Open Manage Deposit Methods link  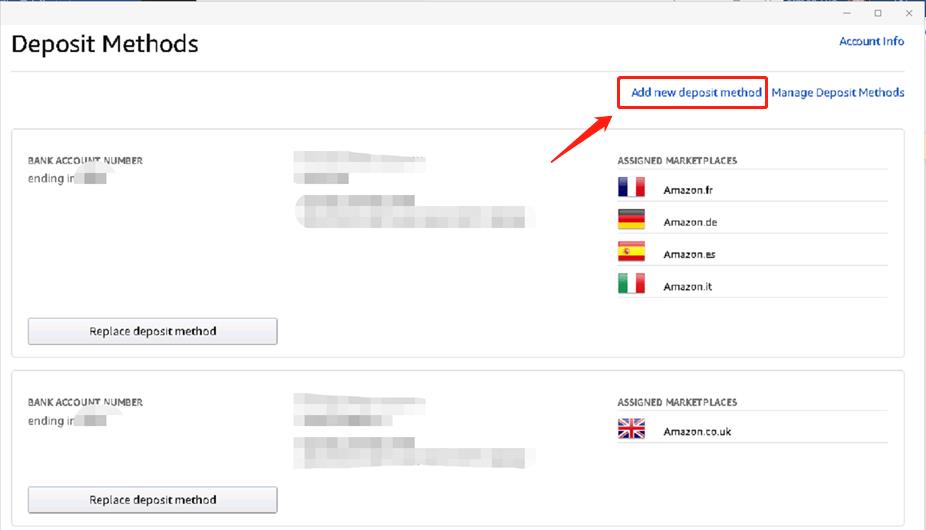click(x=837, y=92)
